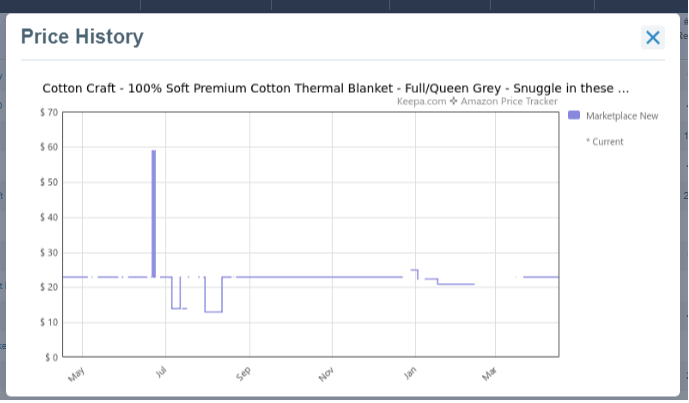Click the price dip near $14 in July
The height and width of the screenshot is (403, 689).
176,308
